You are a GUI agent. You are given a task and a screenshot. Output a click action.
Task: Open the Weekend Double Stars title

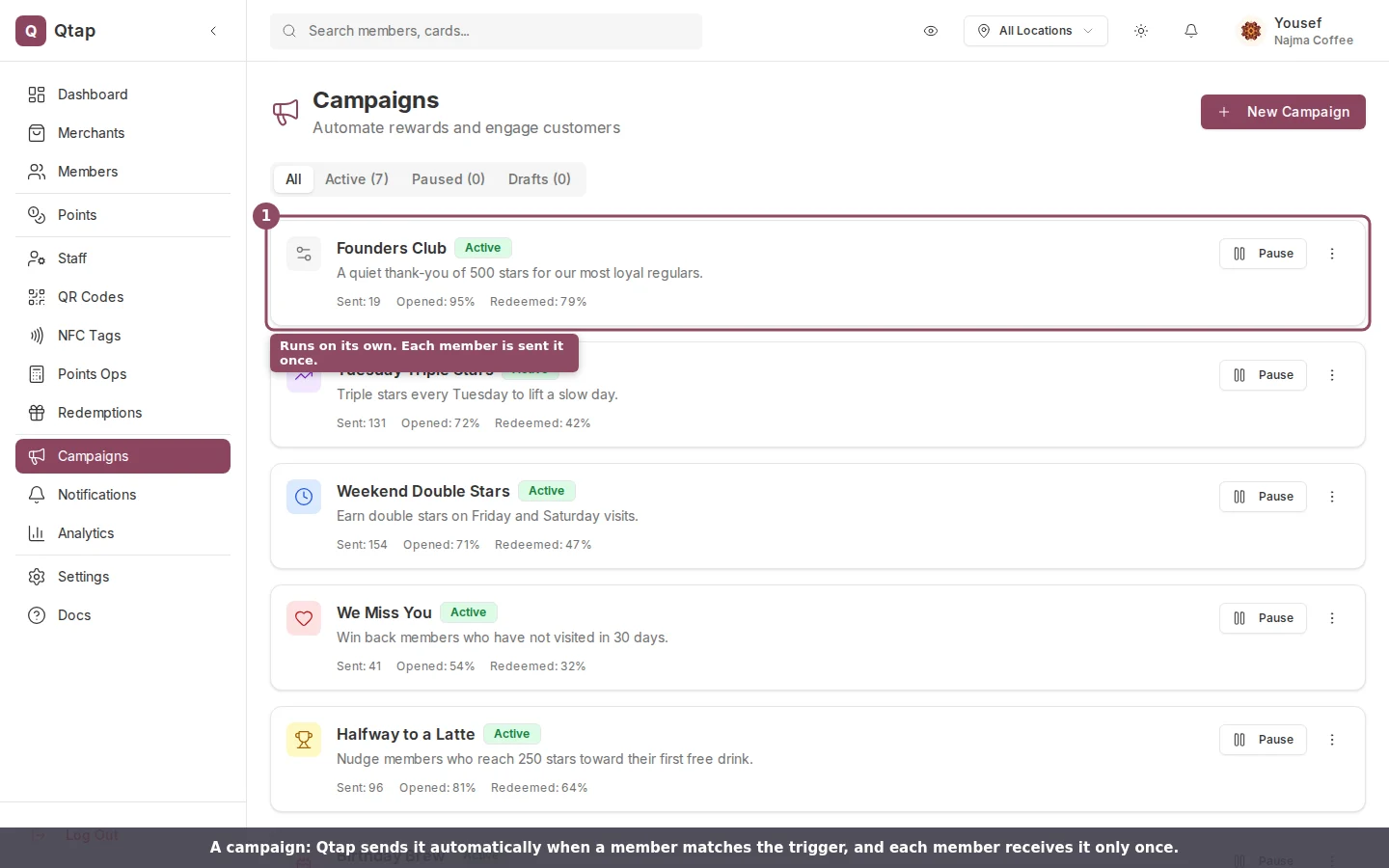tap(422, 491)
